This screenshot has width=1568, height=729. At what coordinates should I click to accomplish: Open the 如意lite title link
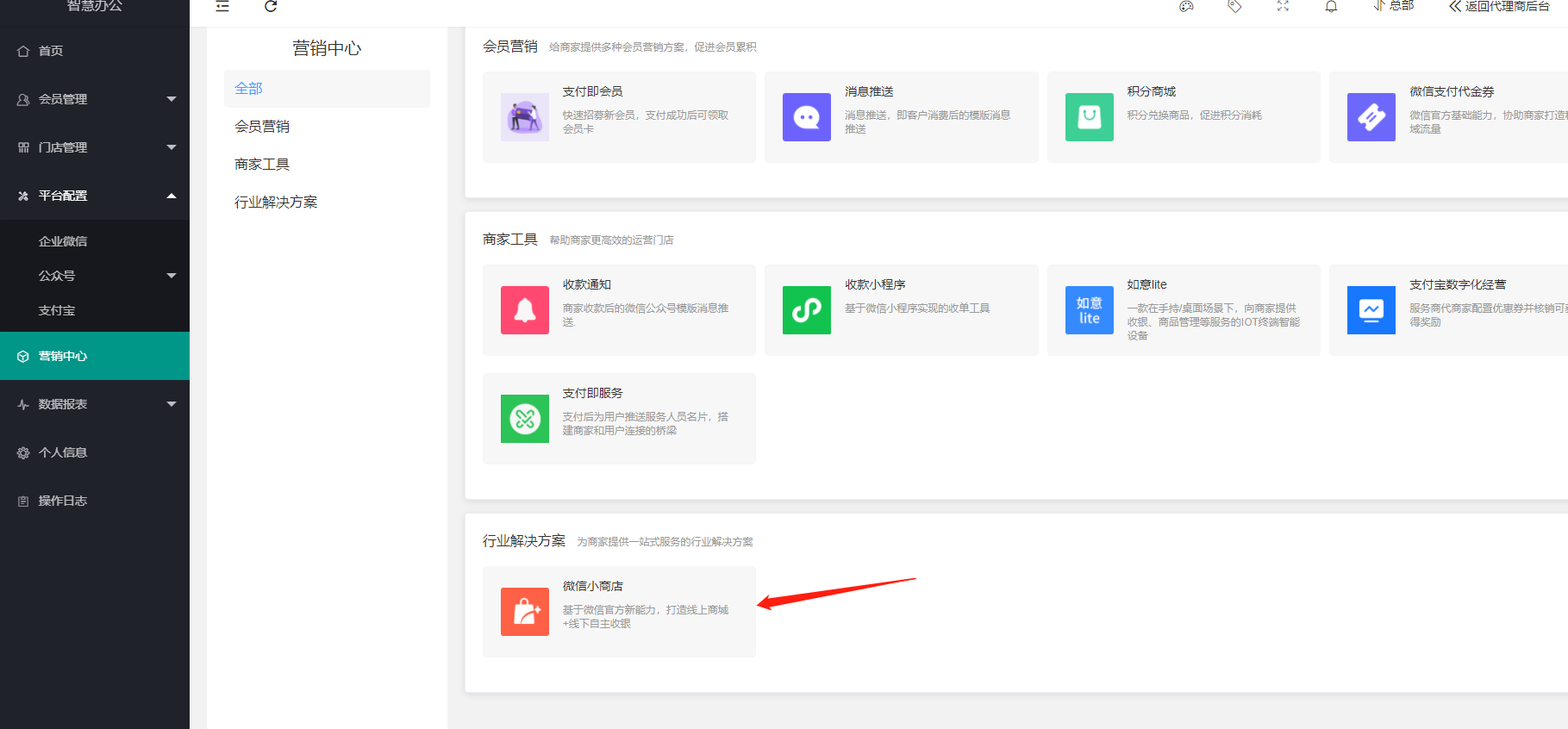click(1146, 284)
